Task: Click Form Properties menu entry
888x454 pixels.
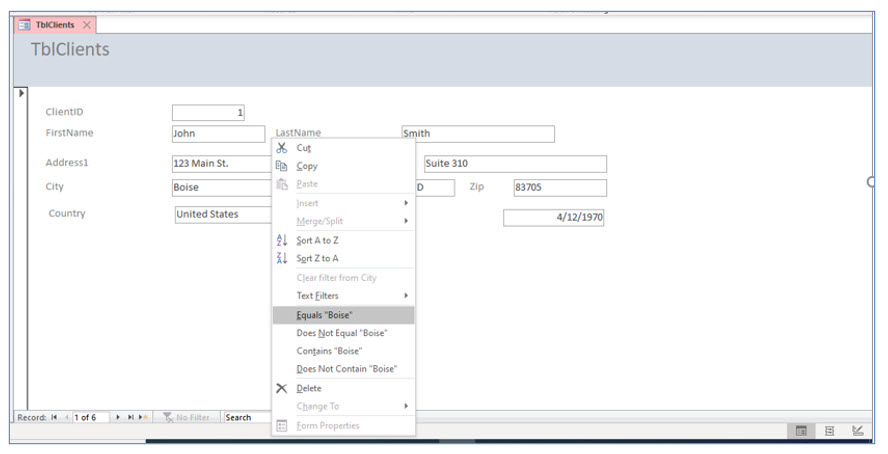Action: click(344, 426)
